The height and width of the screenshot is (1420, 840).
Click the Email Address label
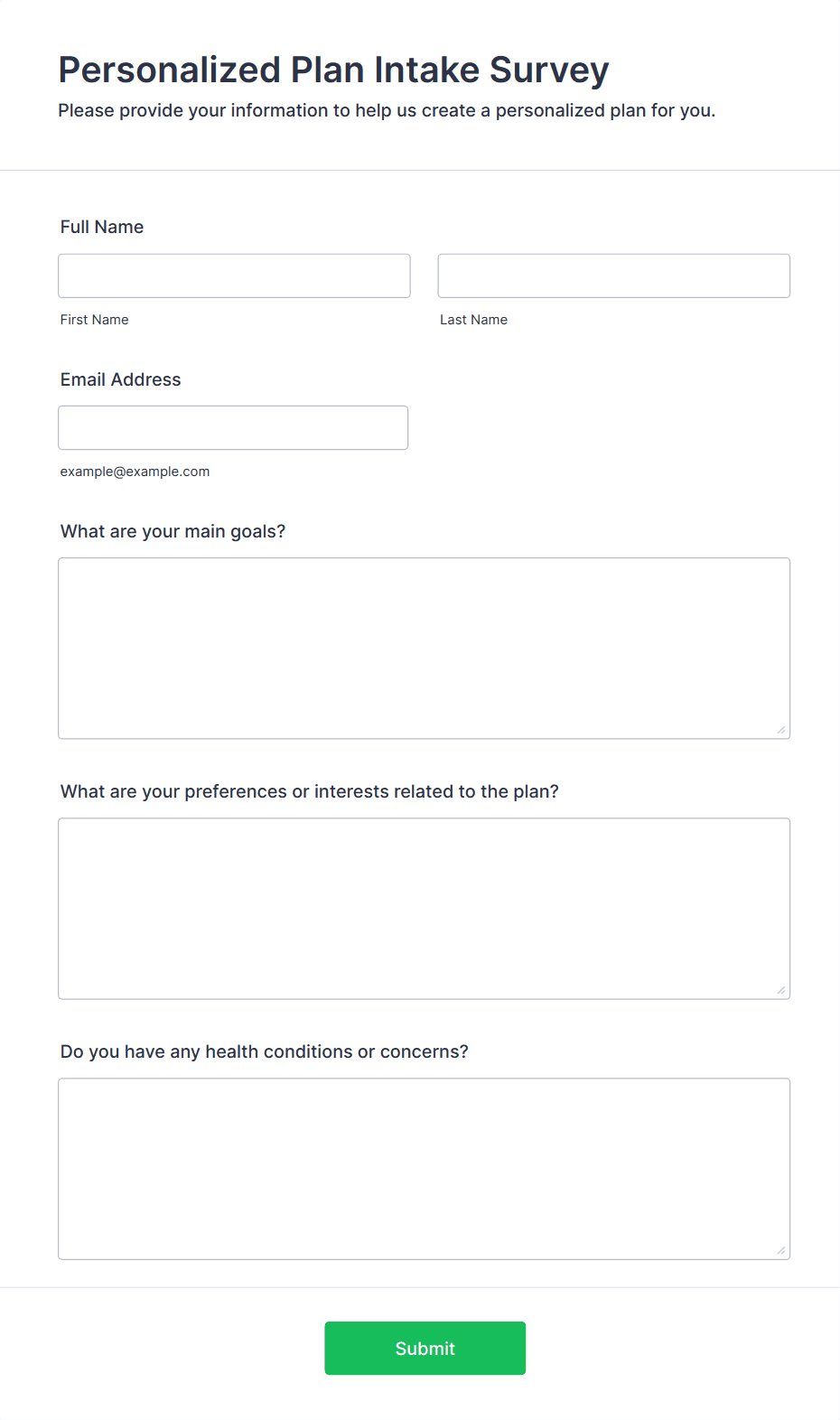click(121, 379)
